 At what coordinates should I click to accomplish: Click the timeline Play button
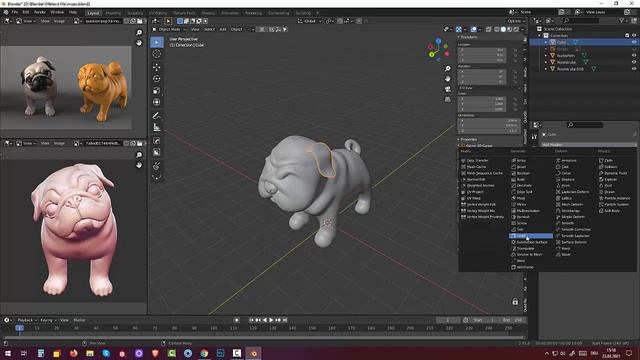click(x=271, y=320)
